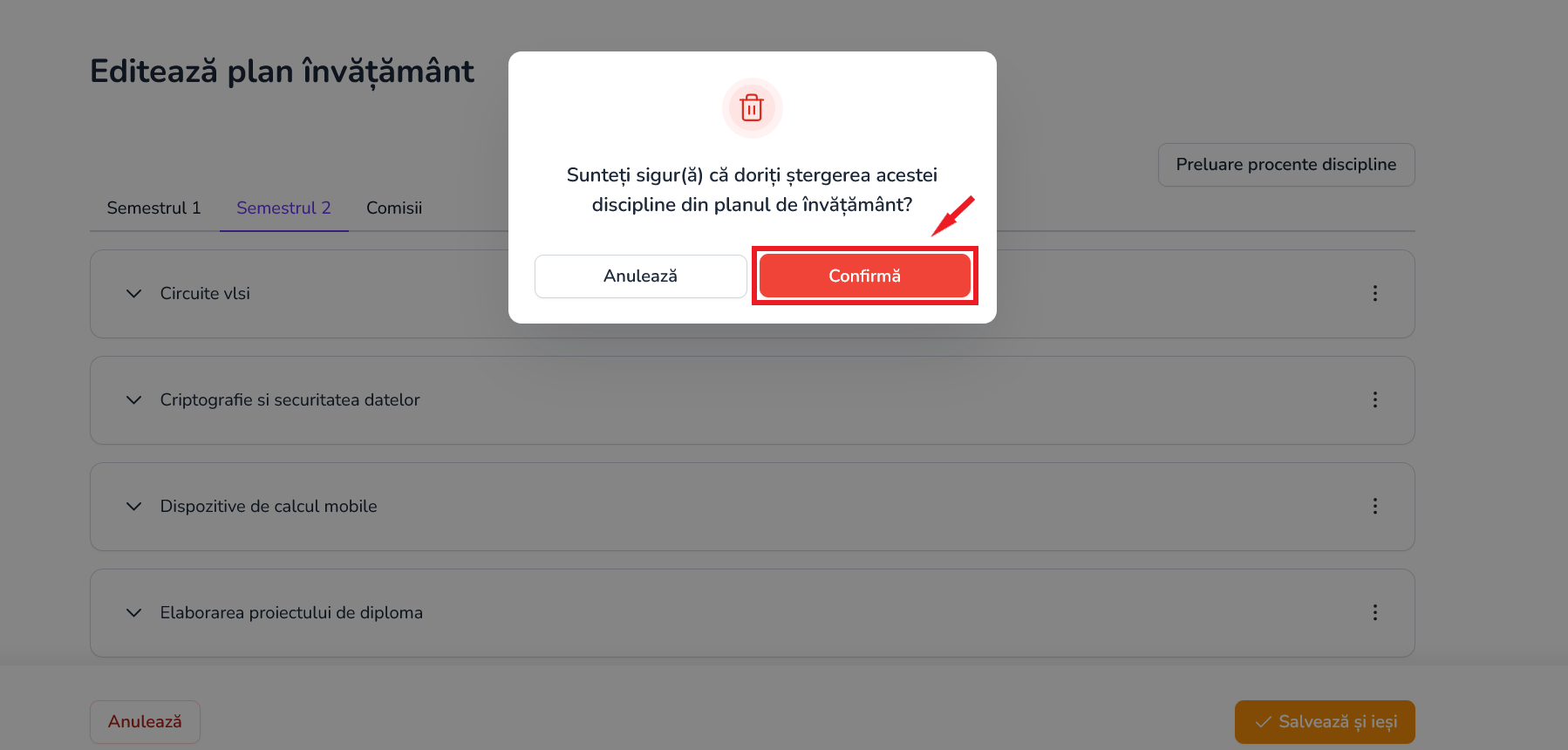Switch to Semestrul 1 tab
The width and height of the screenshot is (1568, 750).
point(154,208)
